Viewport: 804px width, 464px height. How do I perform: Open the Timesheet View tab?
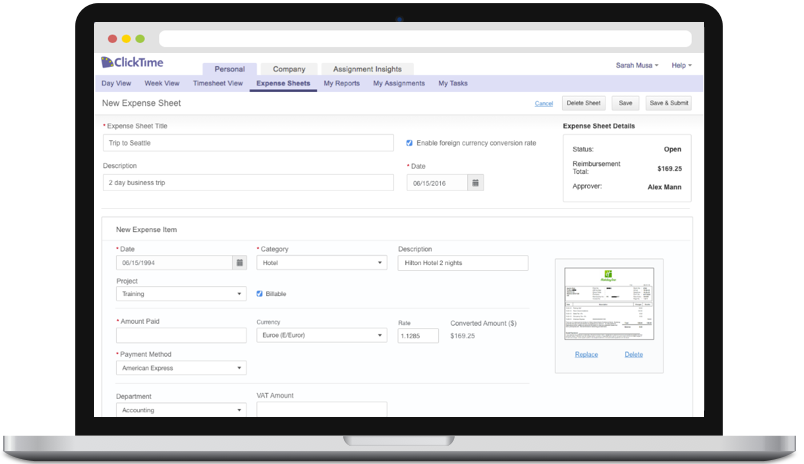pyautogui.click(x=217, y=84)
